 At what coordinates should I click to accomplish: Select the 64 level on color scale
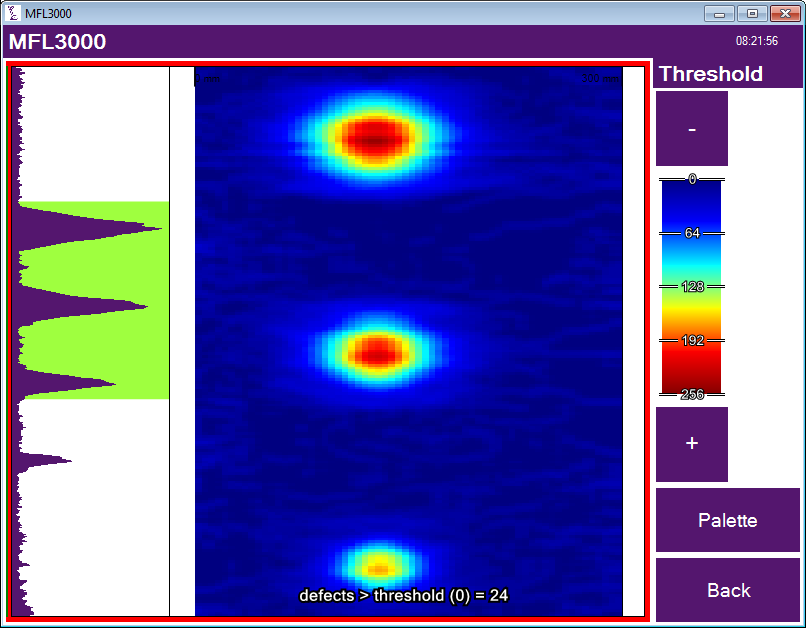click(x=691, y=233)
